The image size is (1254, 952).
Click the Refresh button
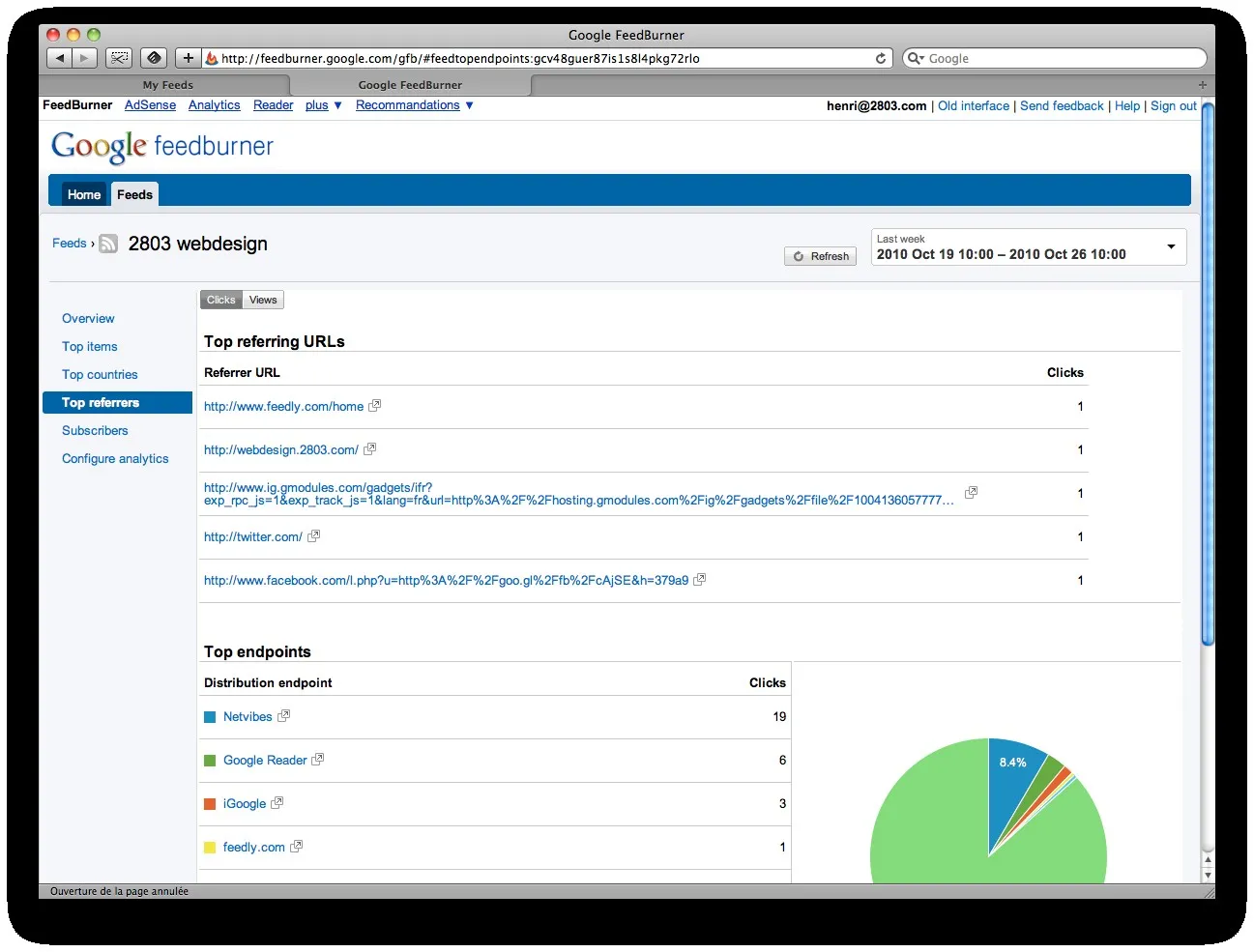(x=820, y=256)
